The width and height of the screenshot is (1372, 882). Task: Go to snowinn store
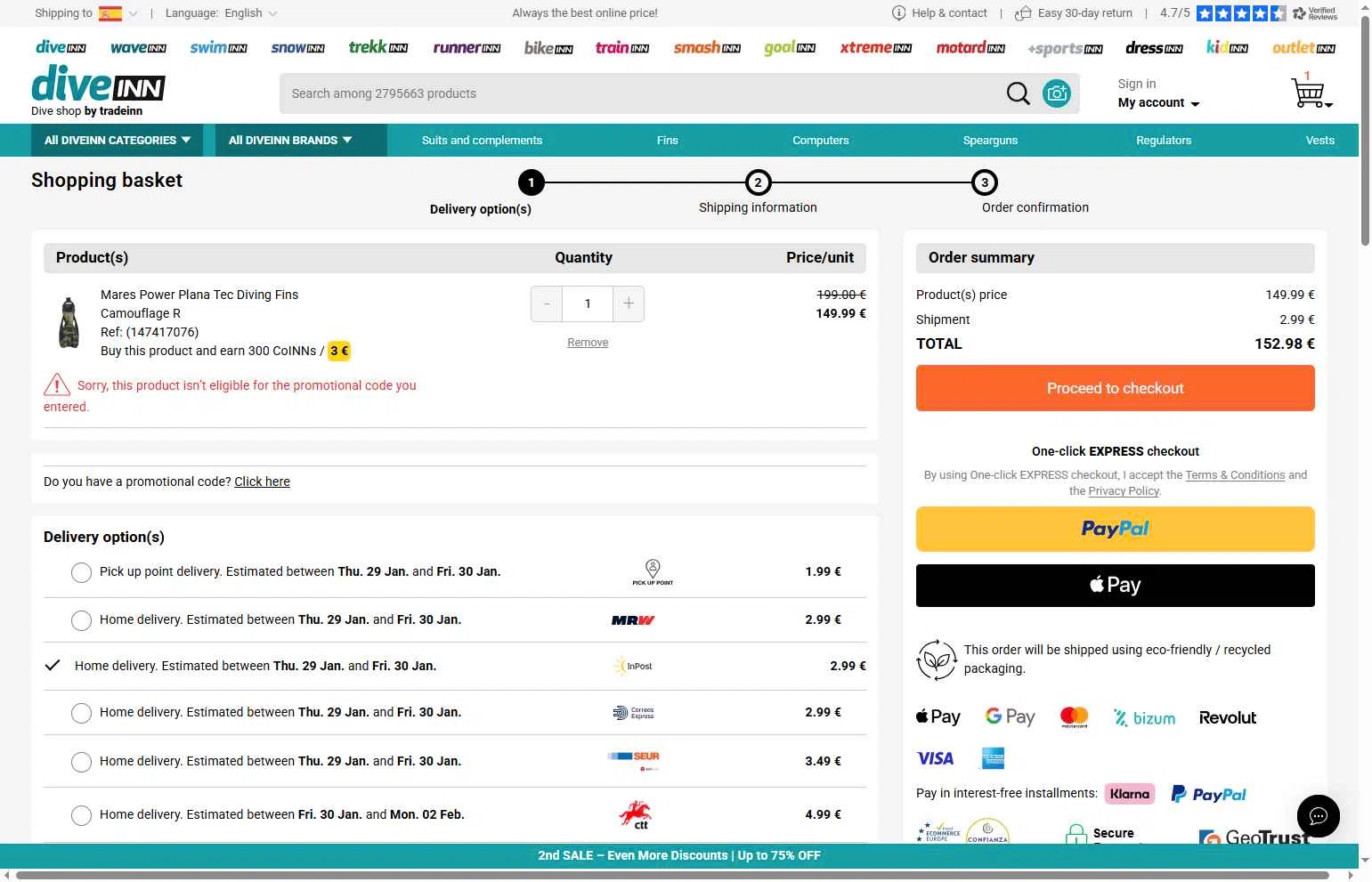click(297, 47)
